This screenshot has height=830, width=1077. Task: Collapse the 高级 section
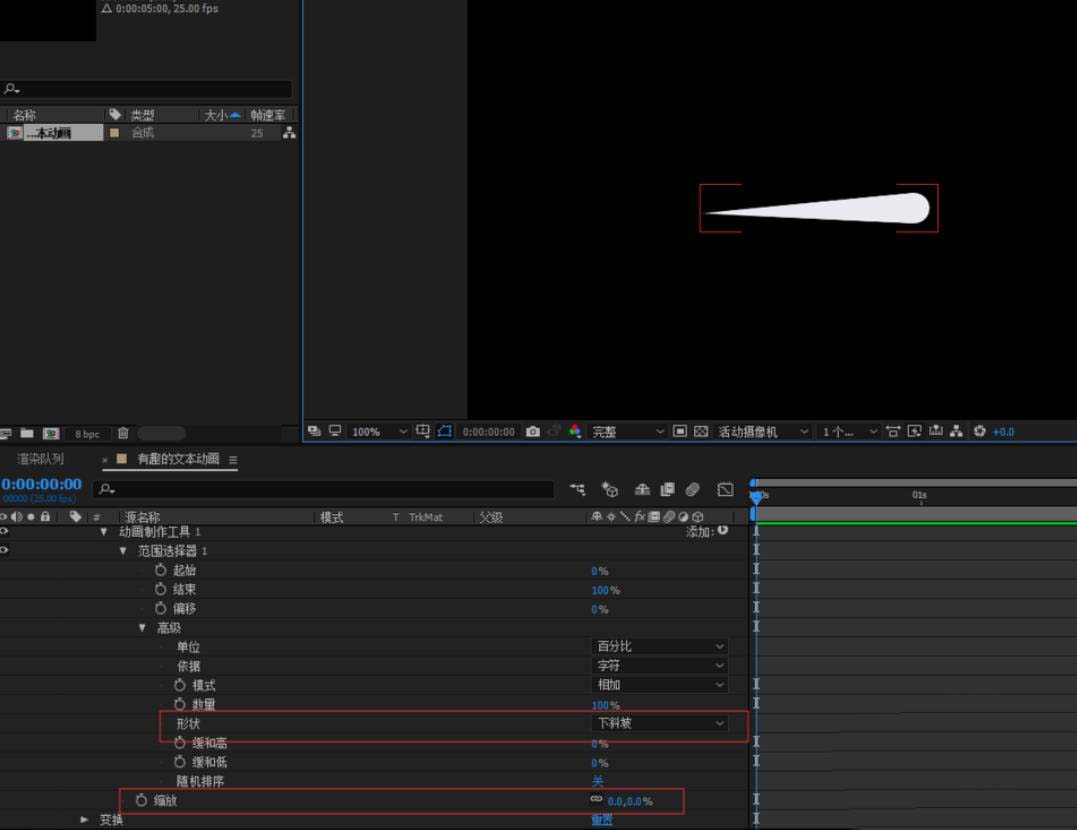(142, 628)
